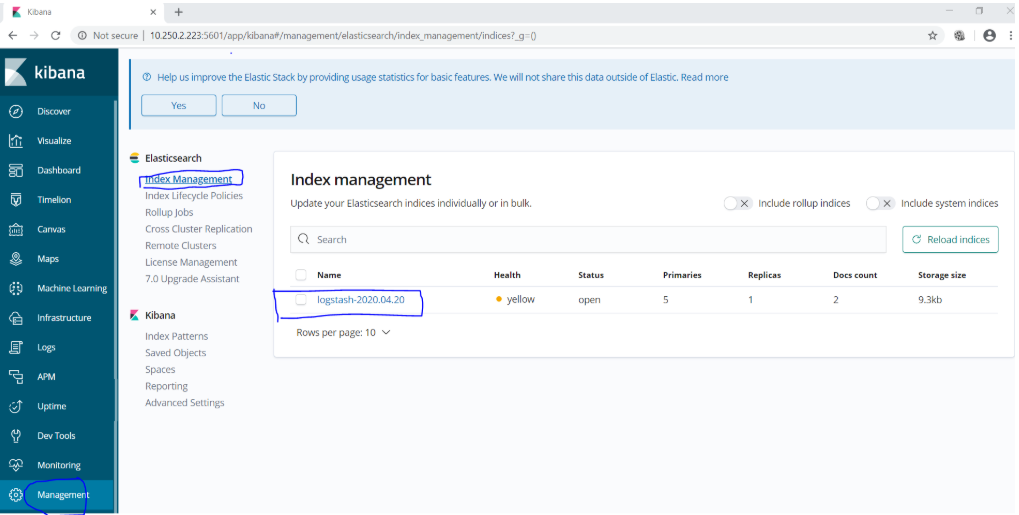
Task: Open License Management
Action: point(191,262)
